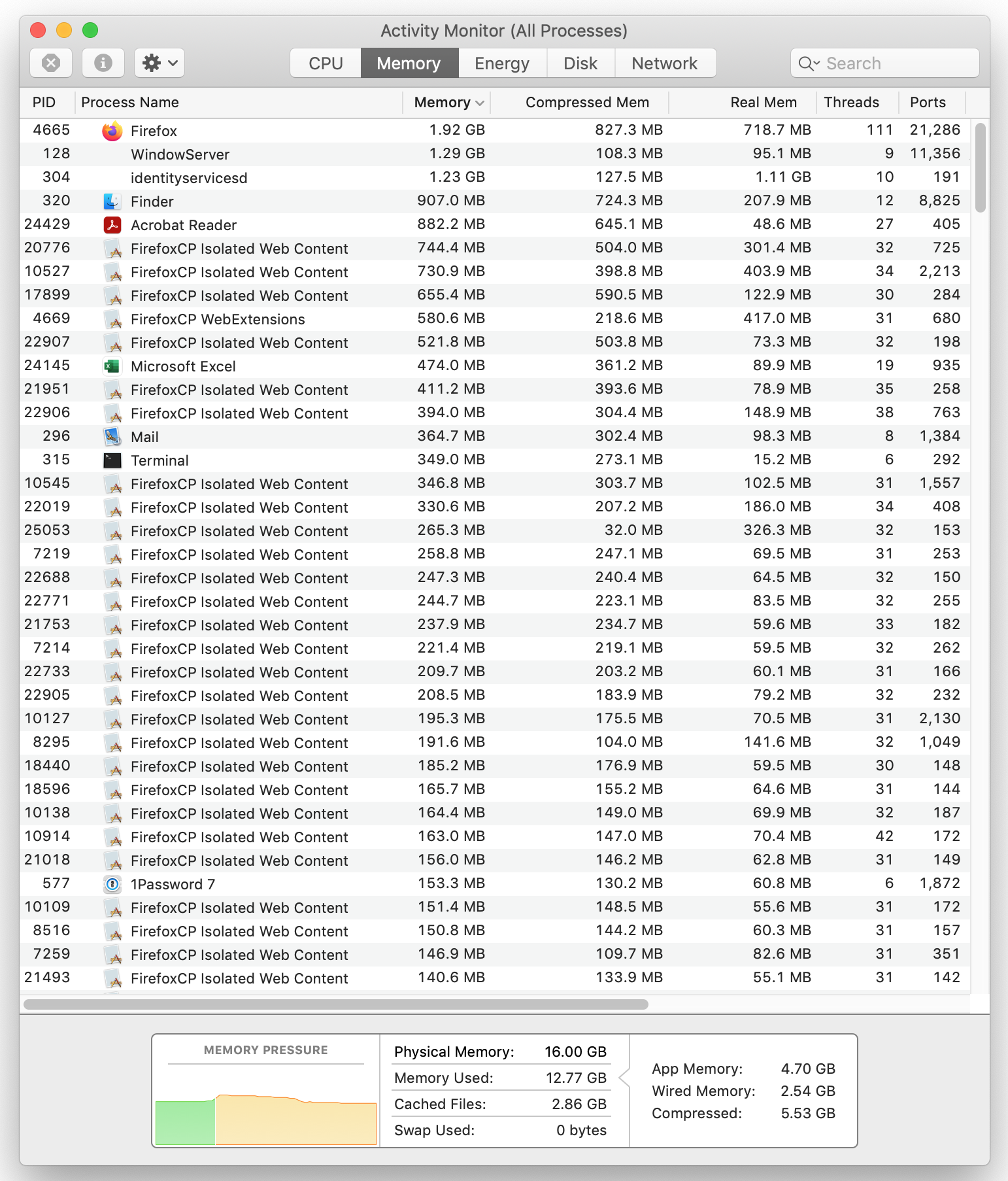Click the Cached Files 2.86 GB value
Viewport: 1008px width, 1181px height.
tap(579, 1104)
